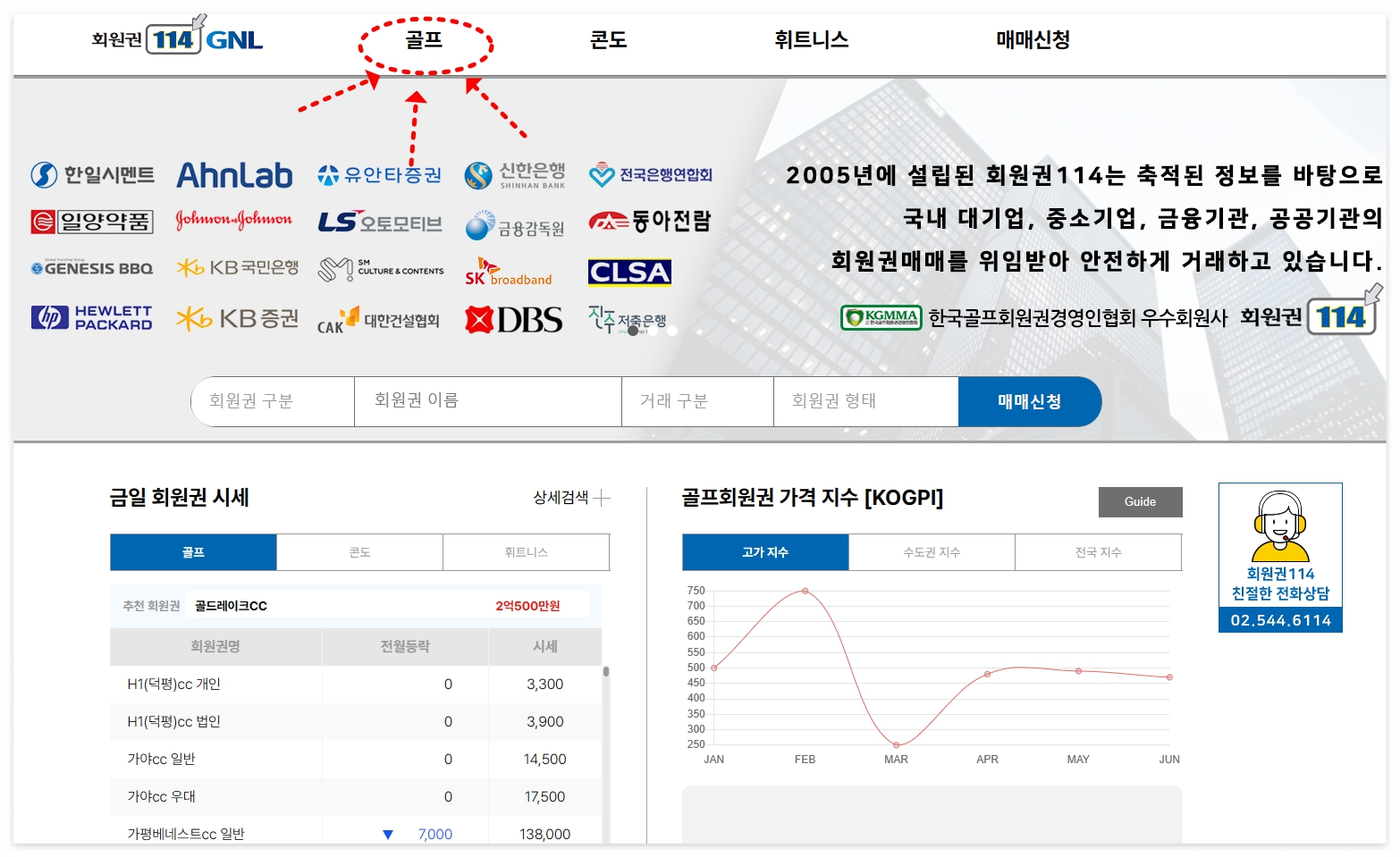Select the 수도권 지수 tab
The height and width of the screenshot is (857, 1400).
click(932, 552)
